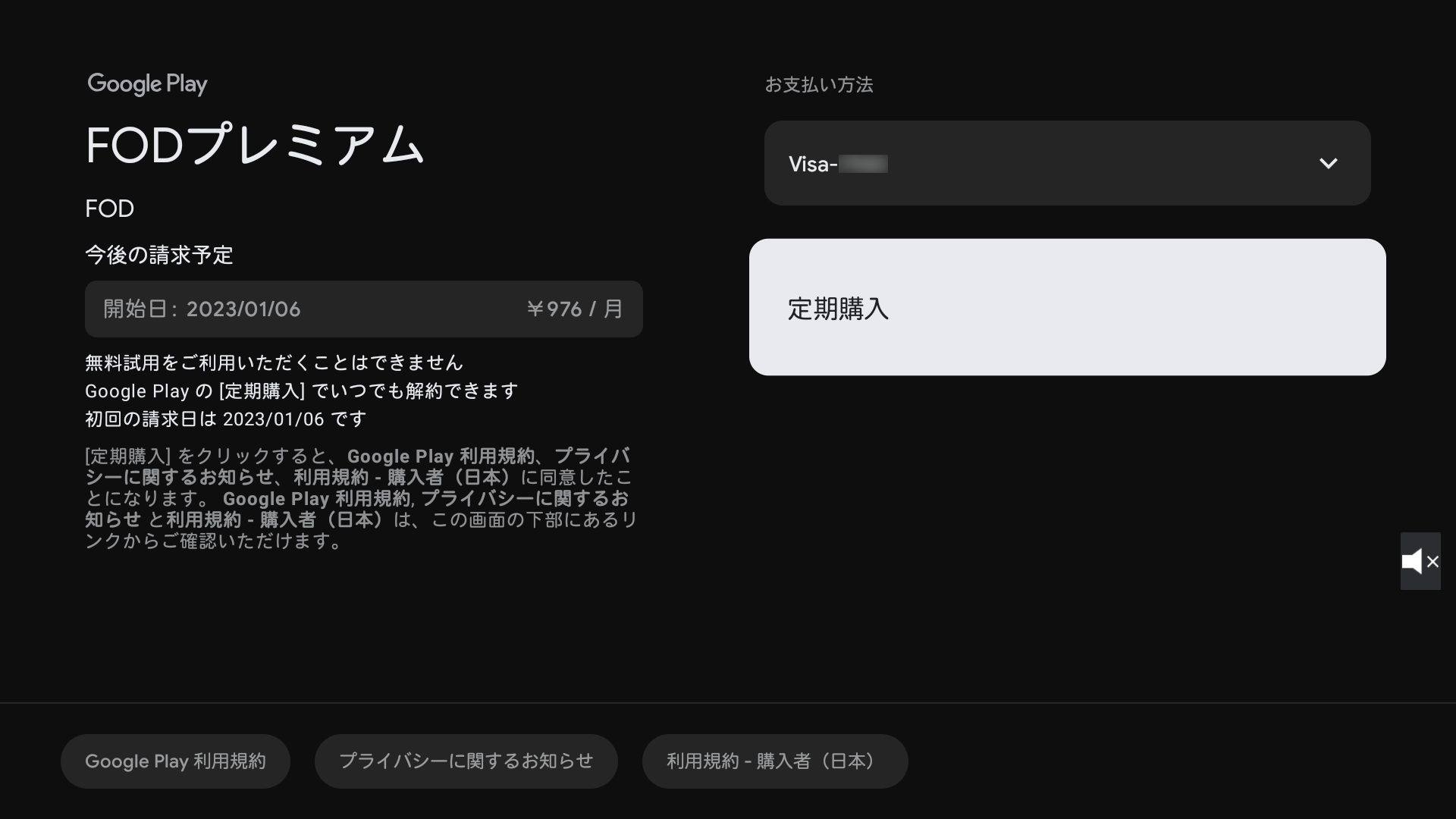The height and width of the screenshot is (819, 1456).
Task: Click the 今後の請求予定 heading
Action: click(x=159, y=255)
